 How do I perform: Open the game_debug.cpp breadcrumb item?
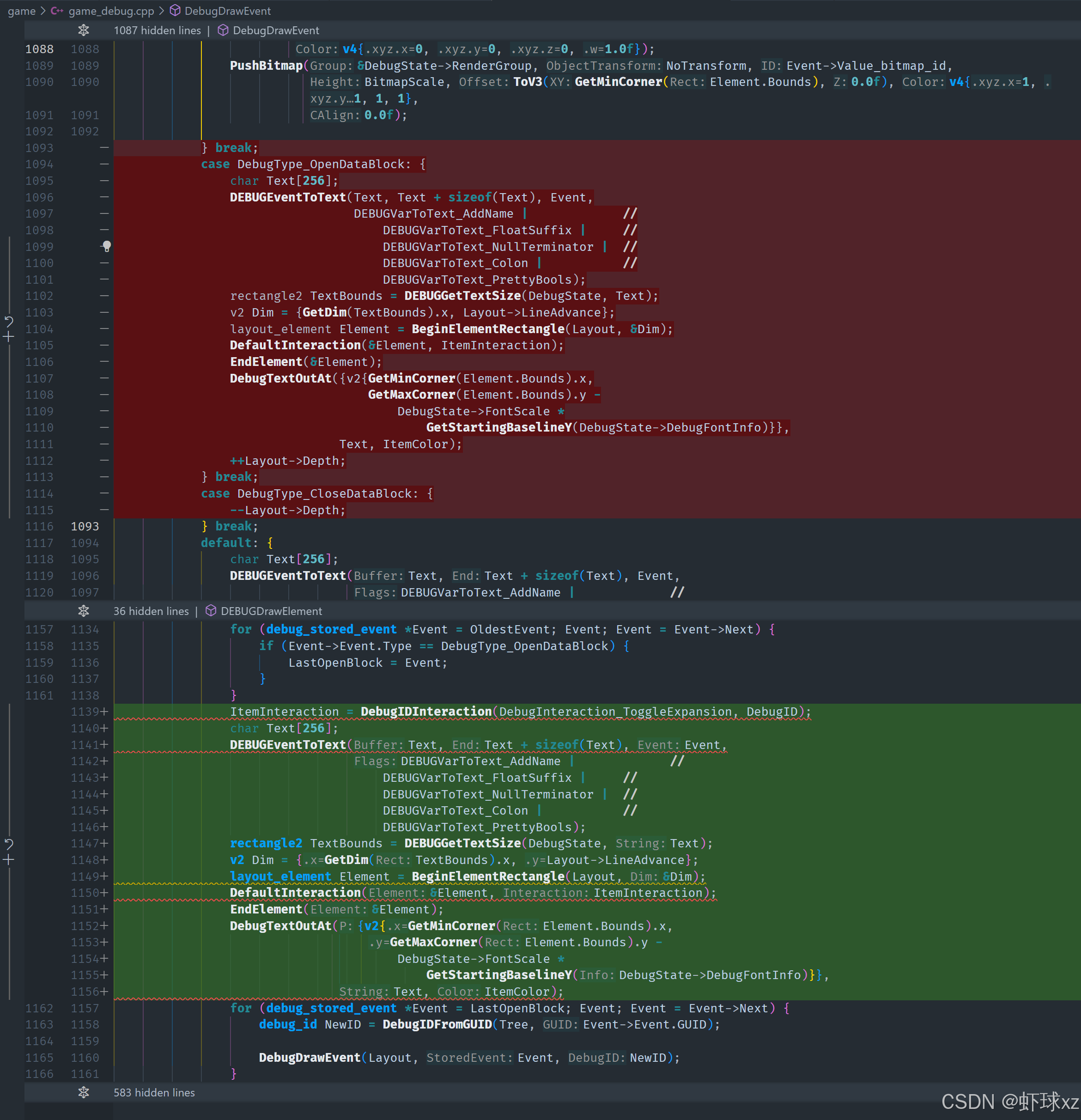111,11
